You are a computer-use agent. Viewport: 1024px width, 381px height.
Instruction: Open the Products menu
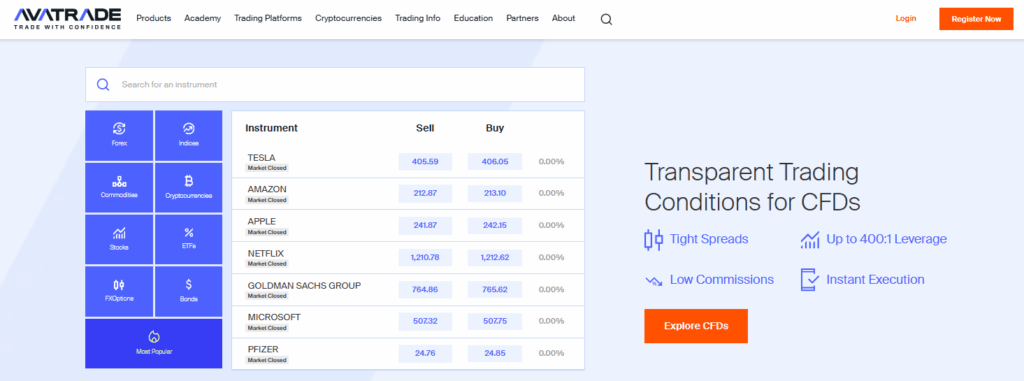(153, 18)
